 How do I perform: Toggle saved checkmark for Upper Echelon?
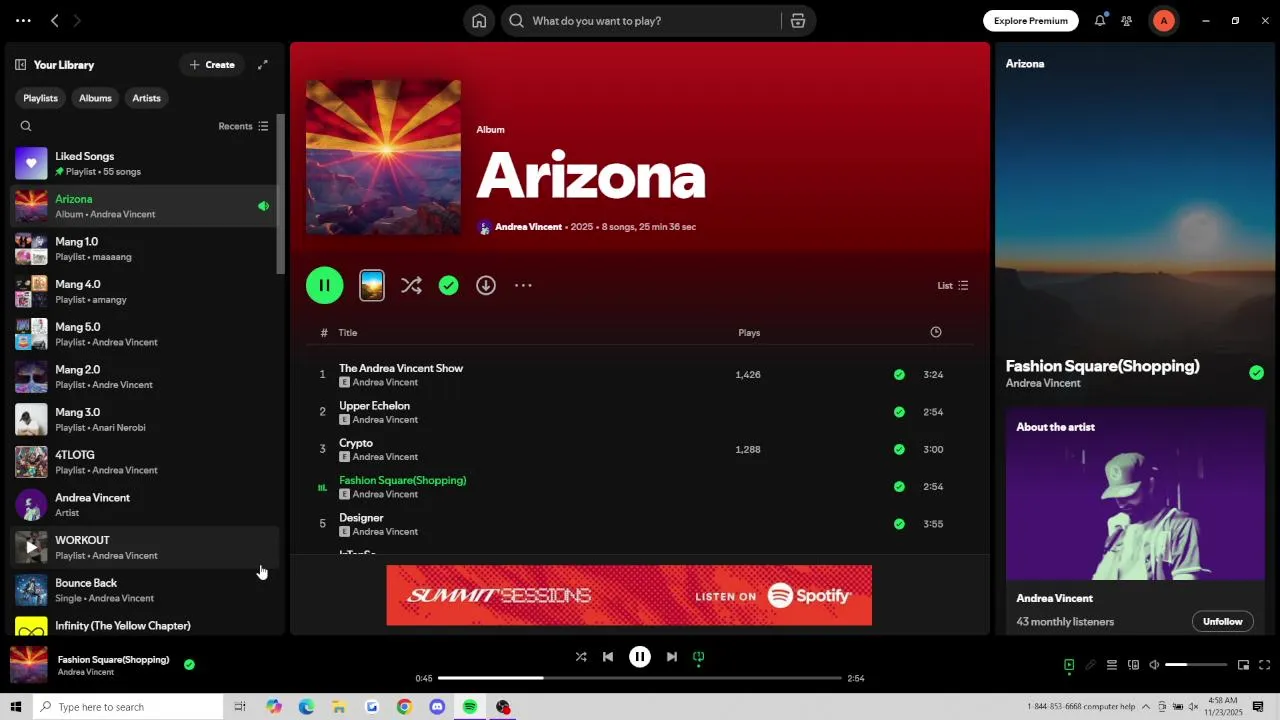point(899,412)
